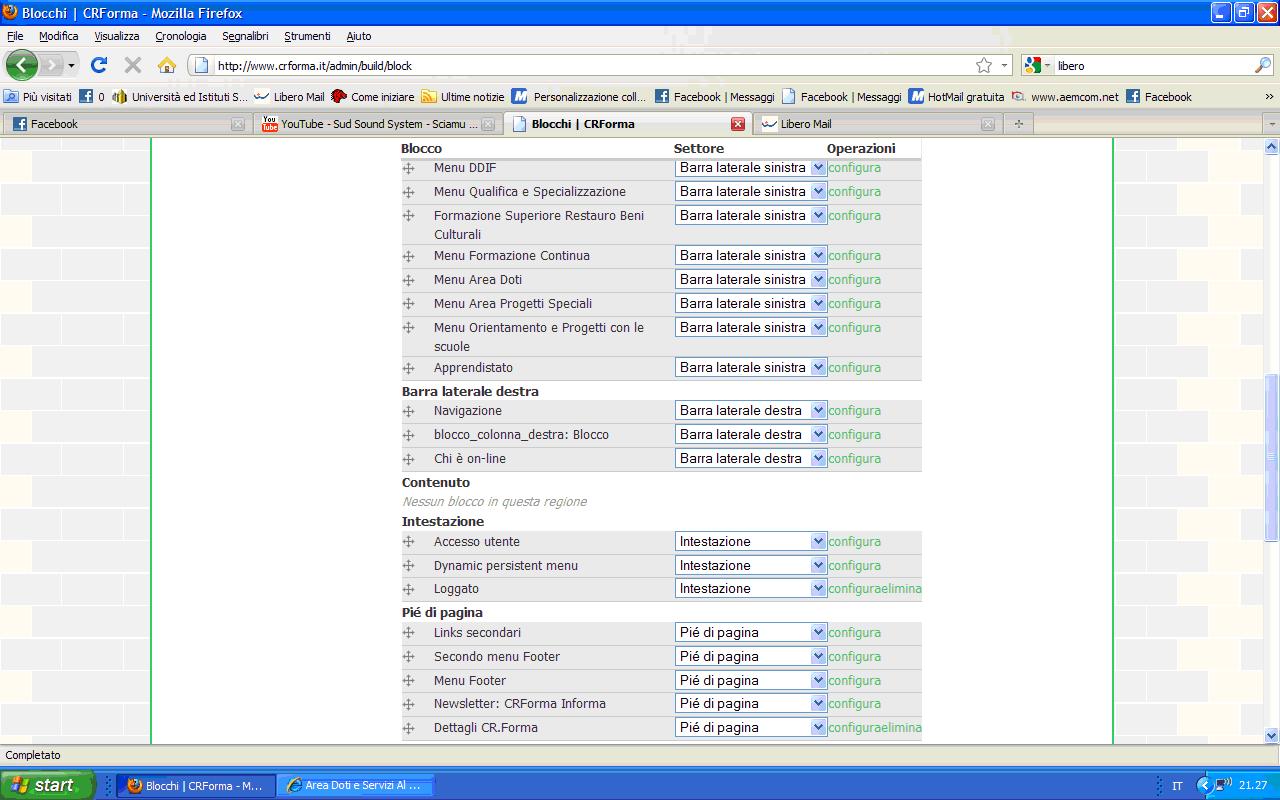The width and height of the screenshot is (1280, 800).
Task: Expand the bookmarks toolbar overflow chevron
Action: [x=1269, y=97]
